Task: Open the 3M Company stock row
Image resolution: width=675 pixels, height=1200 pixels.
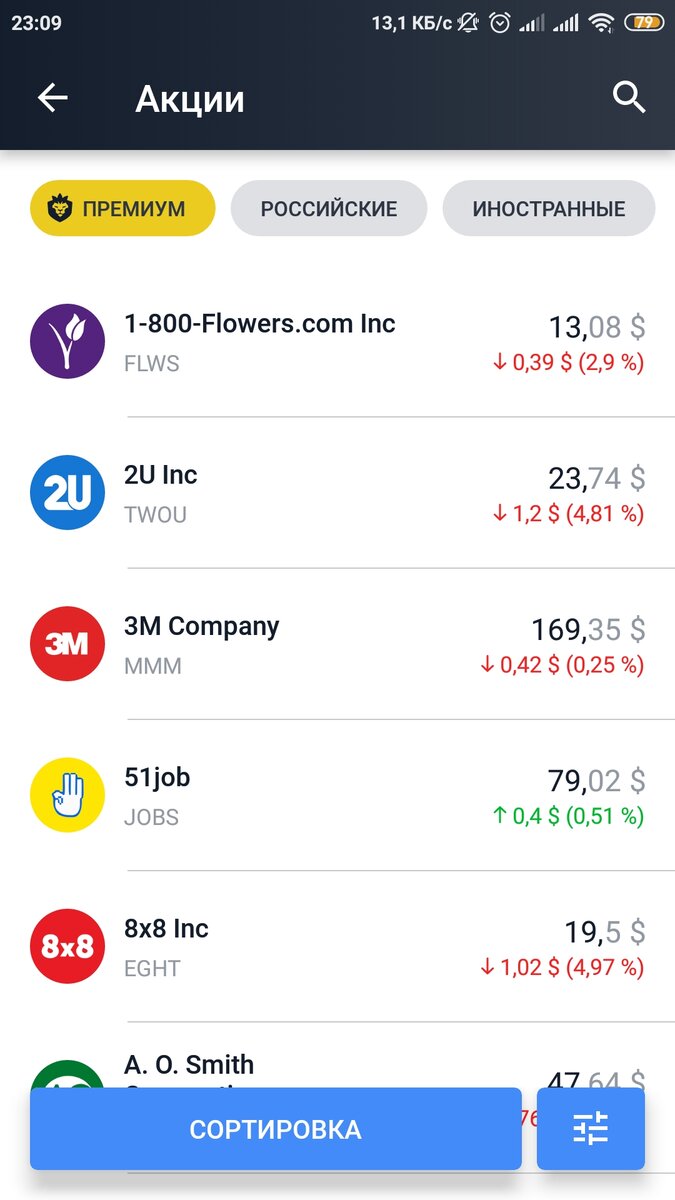Action: tap(337, 644)
